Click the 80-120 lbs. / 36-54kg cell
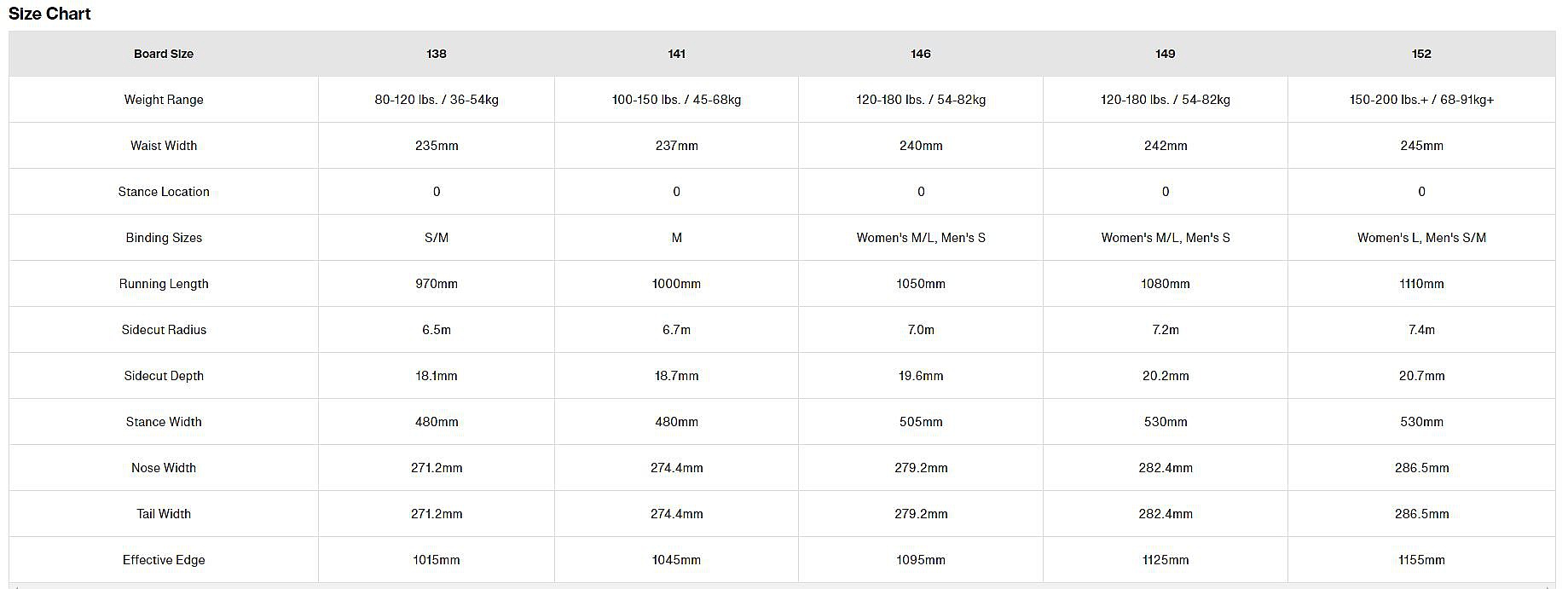 pyautogui.click(x=437, y=100)
